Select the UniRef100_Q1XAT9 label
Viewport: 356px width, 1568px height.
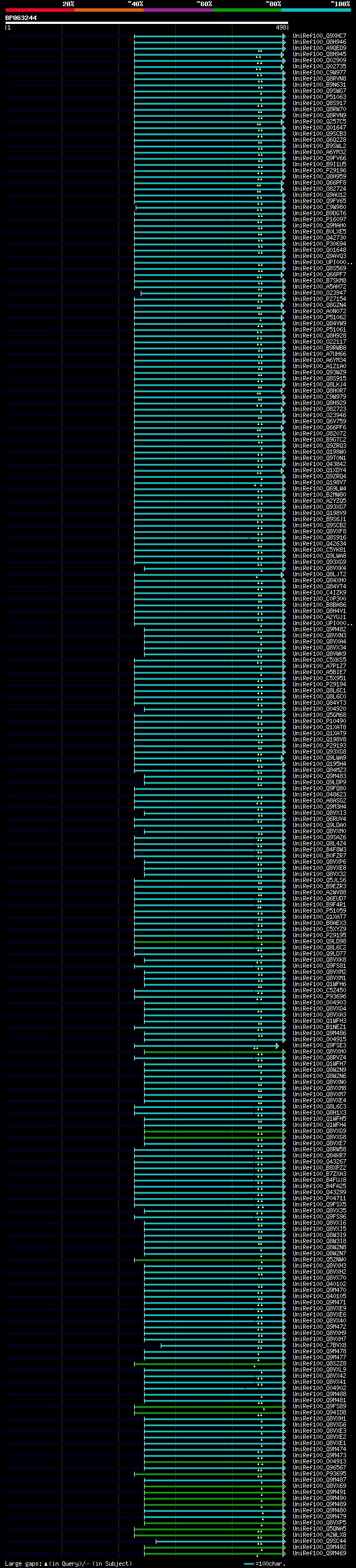319,734
